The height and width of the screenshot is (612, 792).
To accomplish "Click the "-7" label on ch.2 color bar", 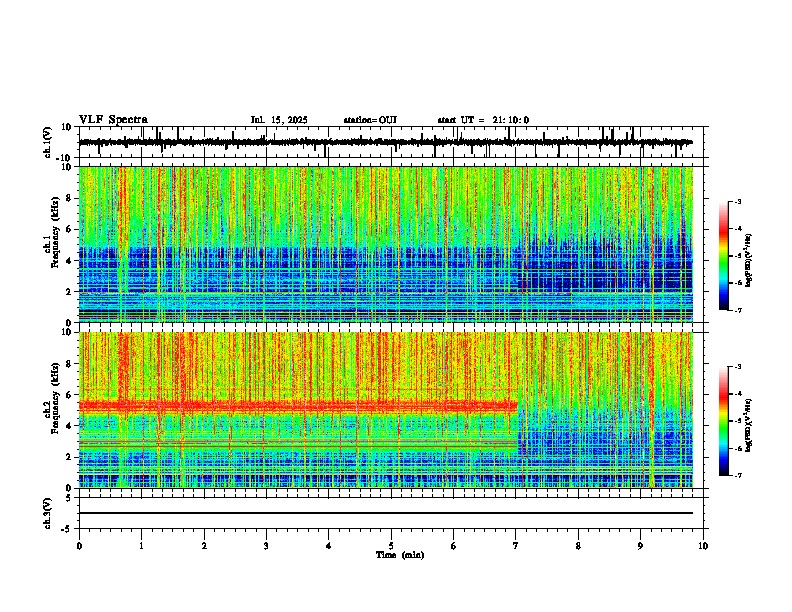I will (738, 476).
